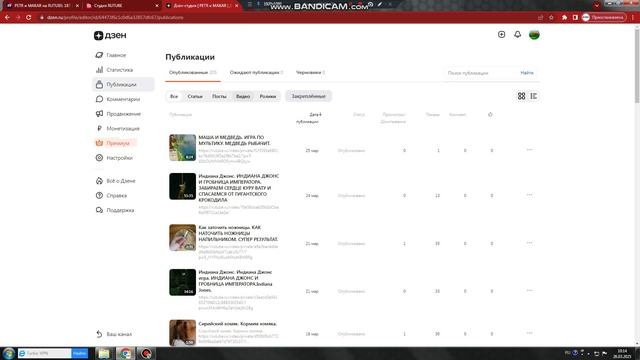Show Закреплённые publications

309,96
